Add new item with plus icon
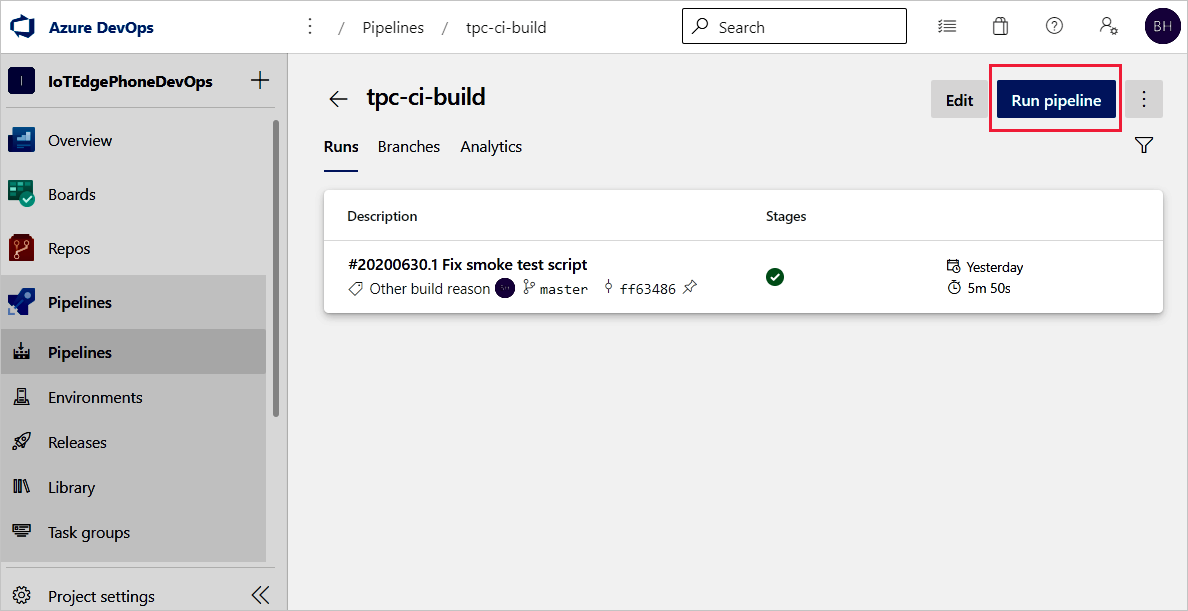 pyautogui.click(x=260, y=81)
